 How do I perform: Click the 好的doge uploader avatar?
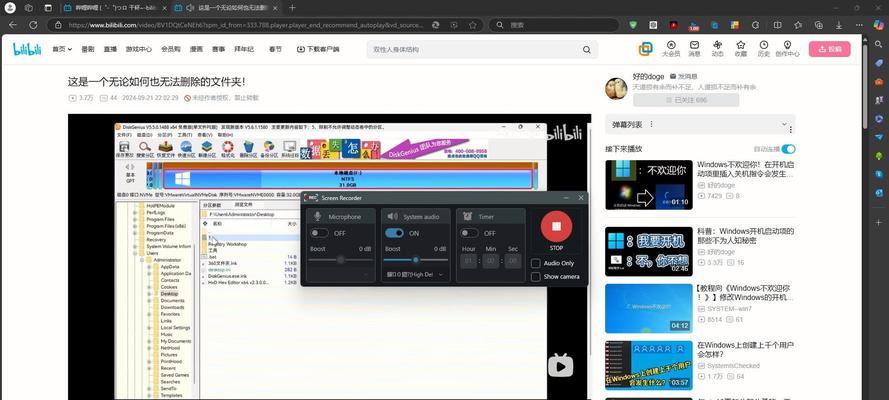point(616,89)
